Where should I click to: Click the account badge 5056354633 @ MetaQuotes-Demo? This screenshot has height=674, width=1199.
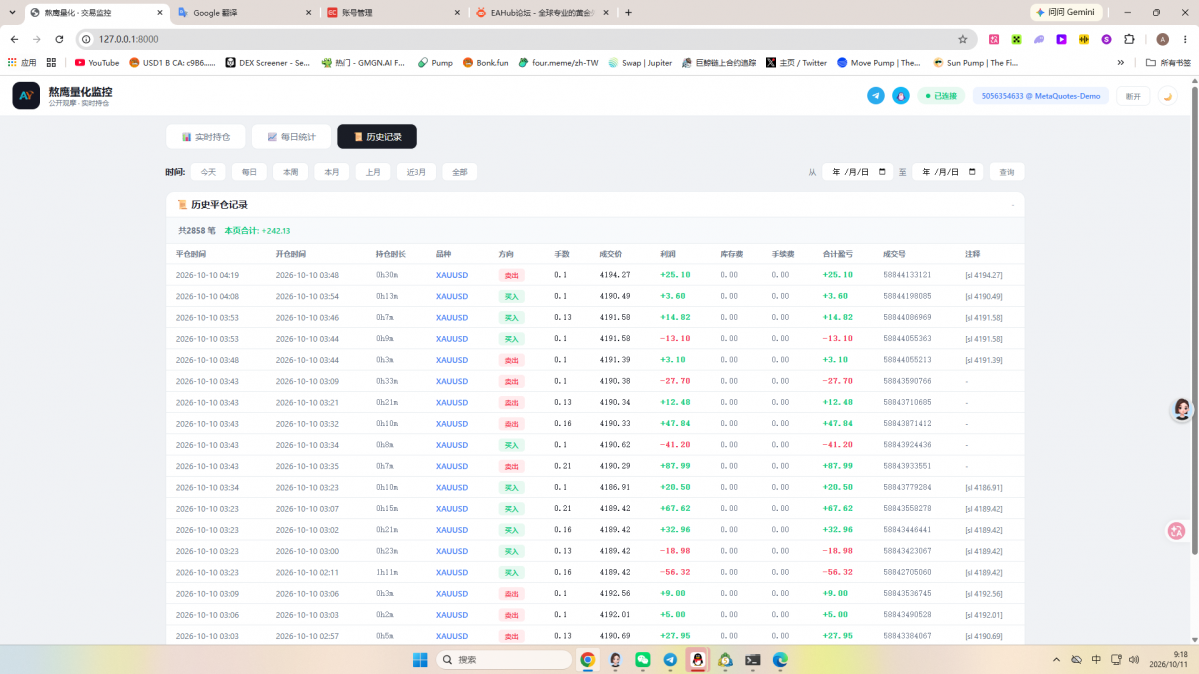[x=1041, y=96]
